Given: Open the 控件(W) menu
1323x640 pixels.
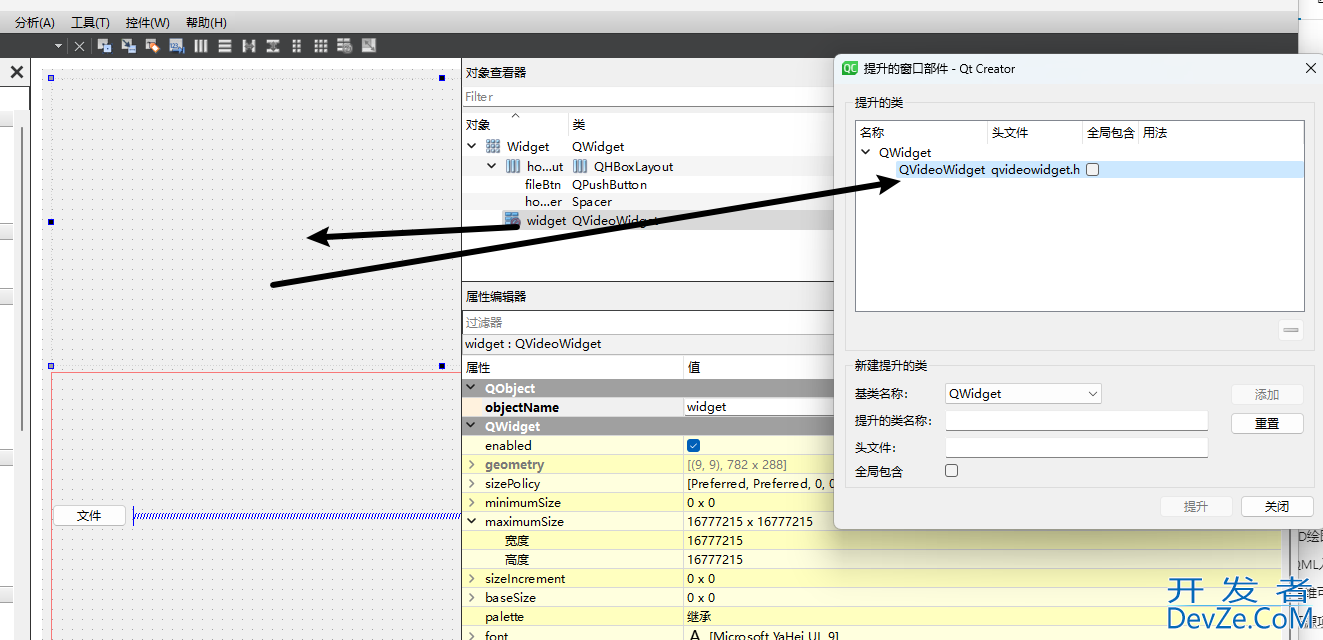Looking at the screenshot, I should pos(147,22).
